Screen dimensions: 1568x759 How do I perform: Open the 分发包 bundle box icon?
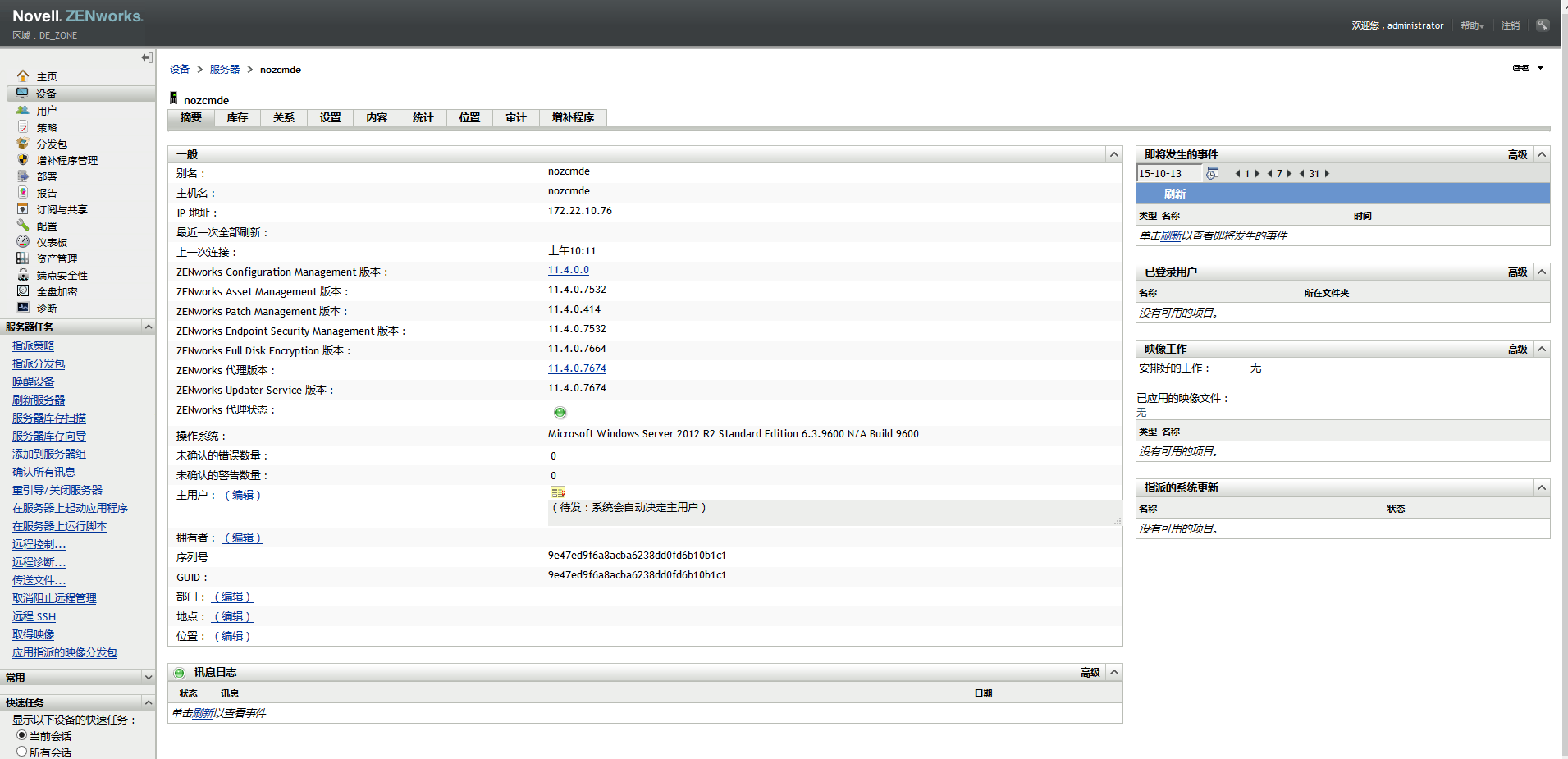tap(23, 144)
